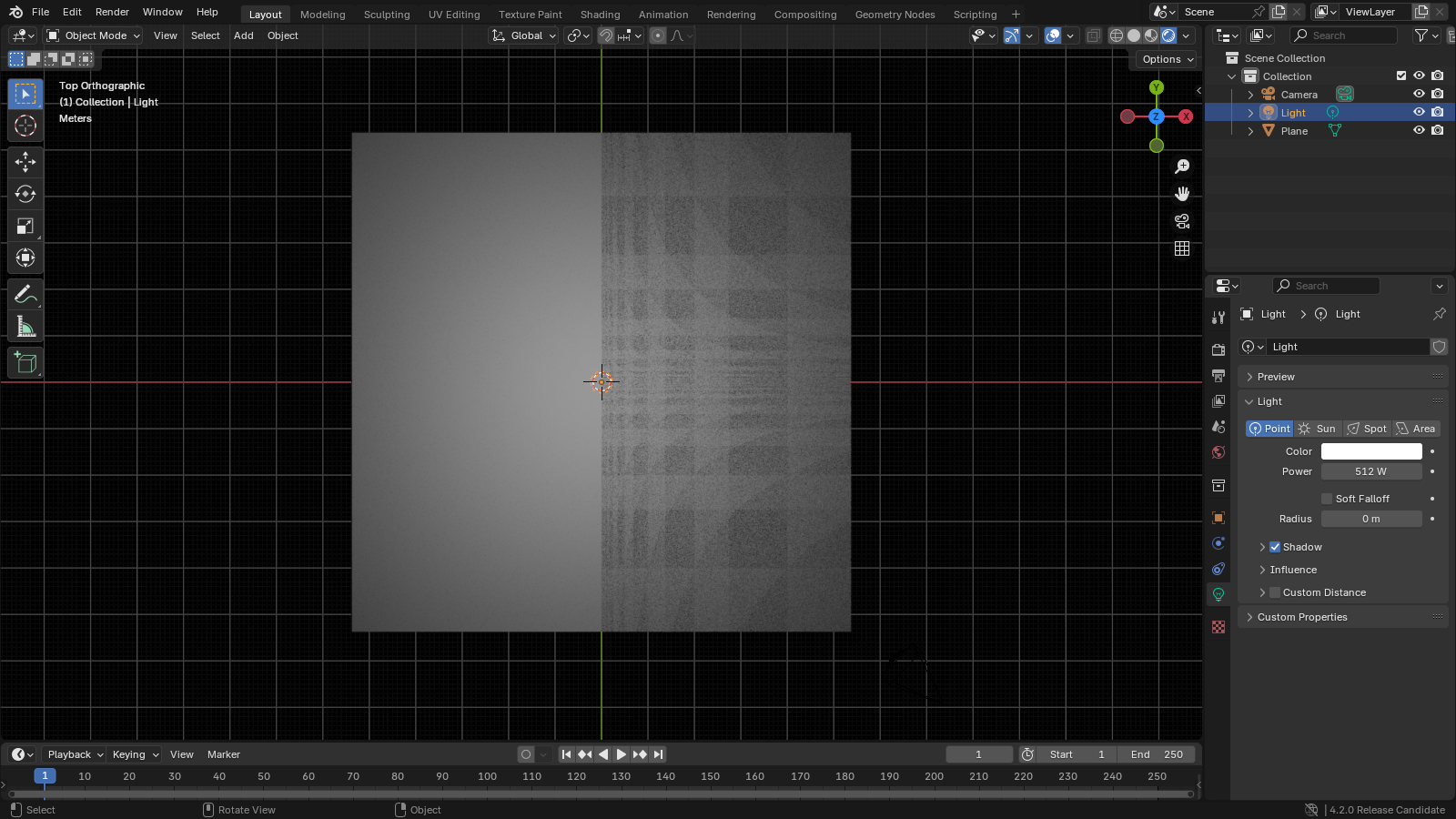
Task: Open World properties tab icon
Action: (1218, 452)
